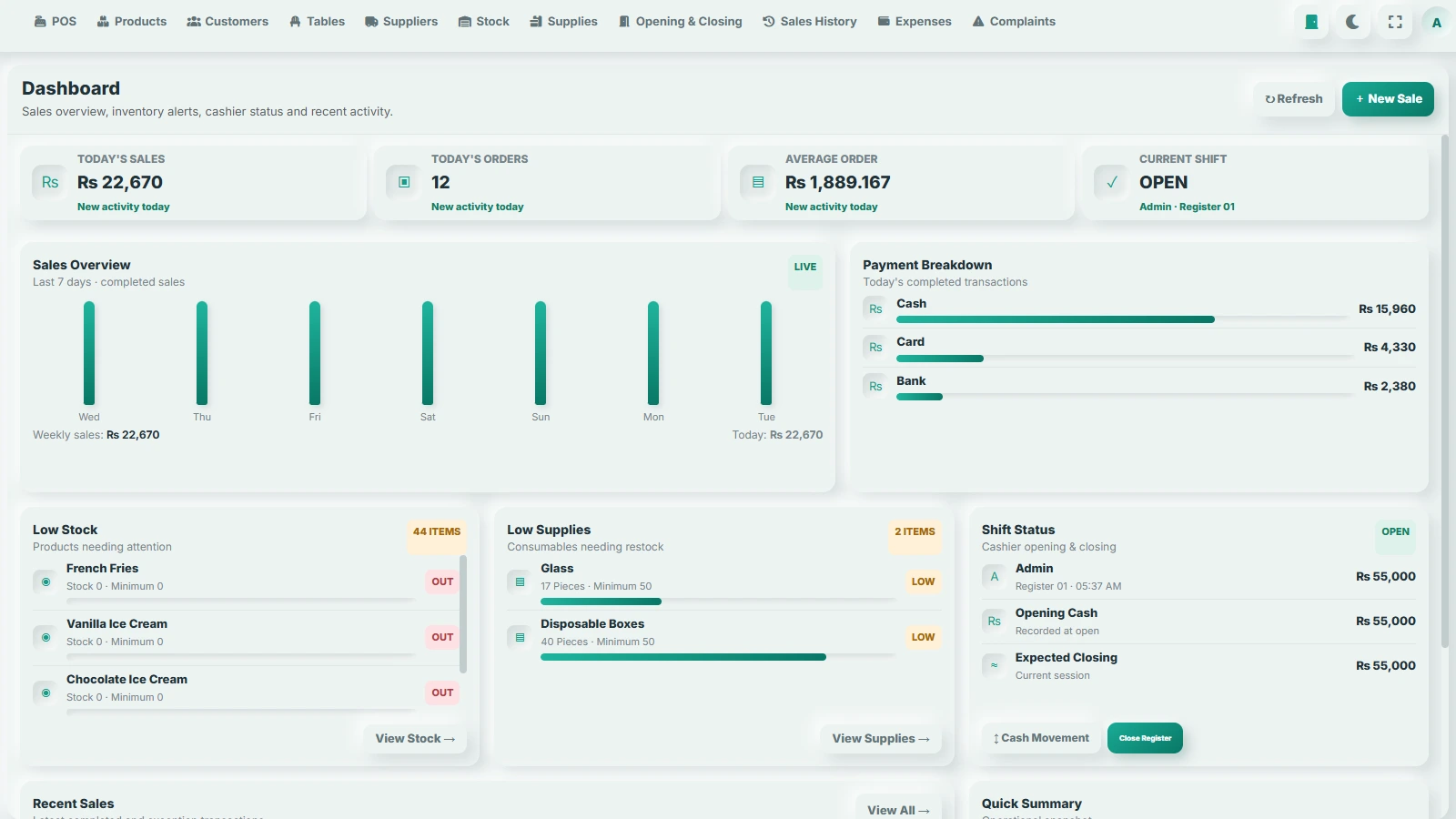The image size is (1456, 819).
Task: Click the Cash payment progress bar
Action: coord(1121,319)
